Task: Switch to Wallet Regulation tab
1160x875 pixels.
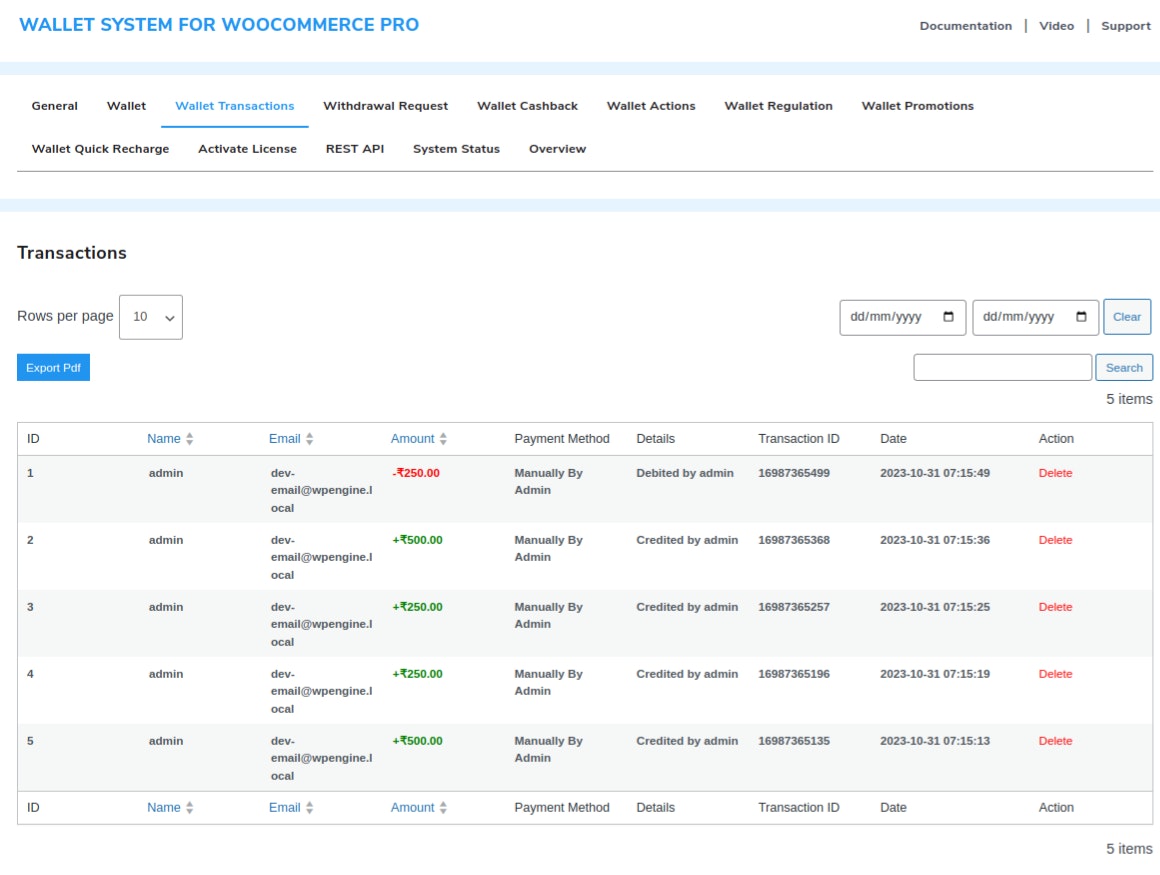Action: 778,106
